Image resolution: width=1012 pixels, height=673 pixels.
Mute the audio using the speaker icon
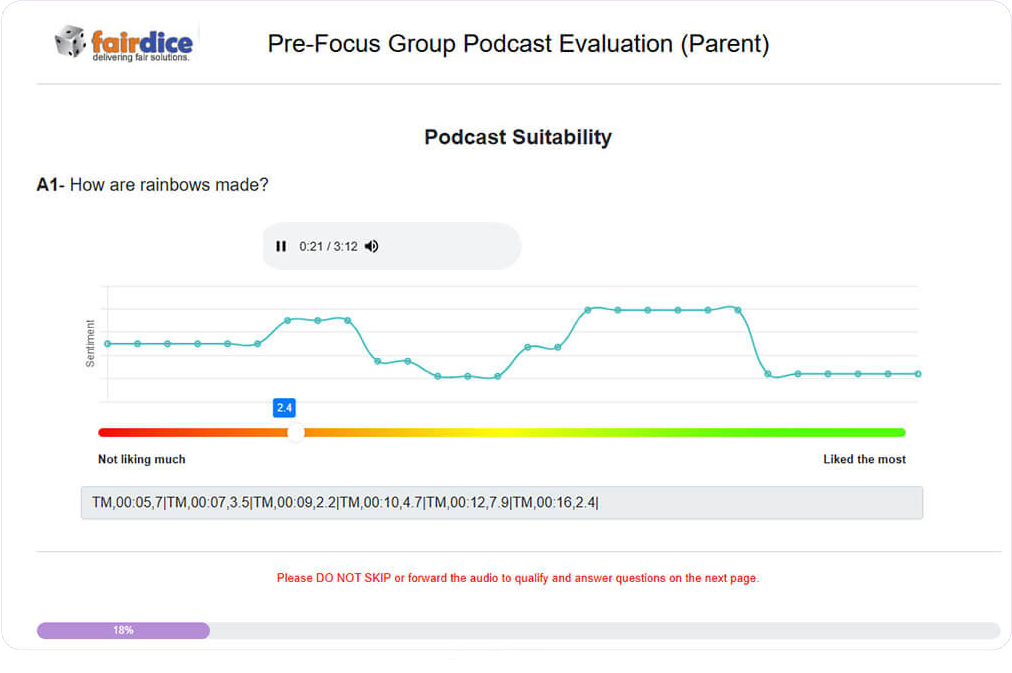coord(372,246)
